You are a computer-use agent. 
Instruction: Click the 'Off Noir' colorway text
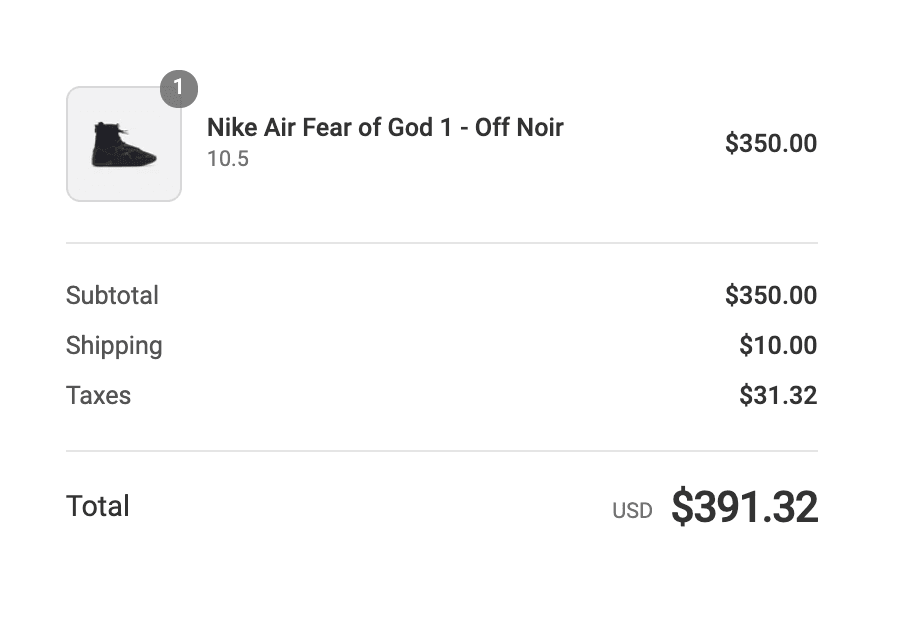click(x=519, y=127)
